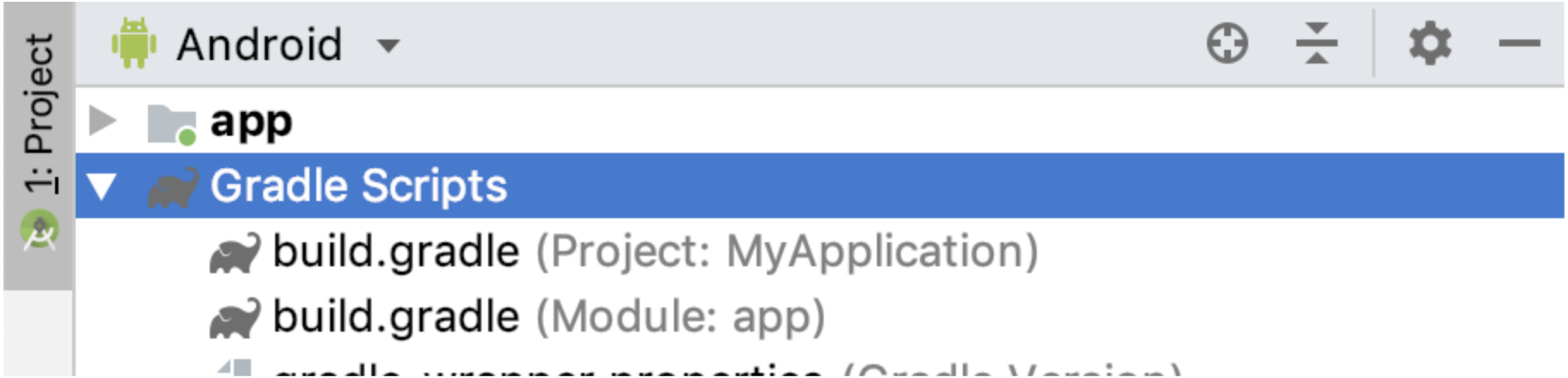Collapse the Gradle Scripts disclosure triangle

102,186
